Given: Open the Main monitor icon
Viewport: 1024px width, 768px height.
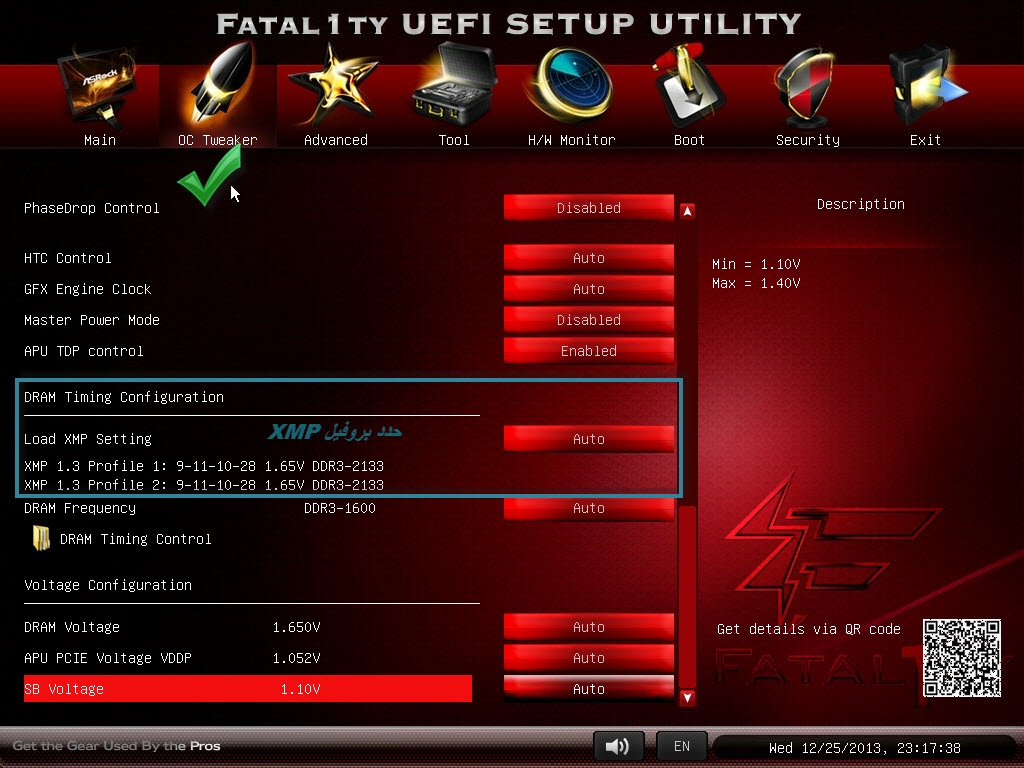Looking at the screenshot, I should (98, 88).
